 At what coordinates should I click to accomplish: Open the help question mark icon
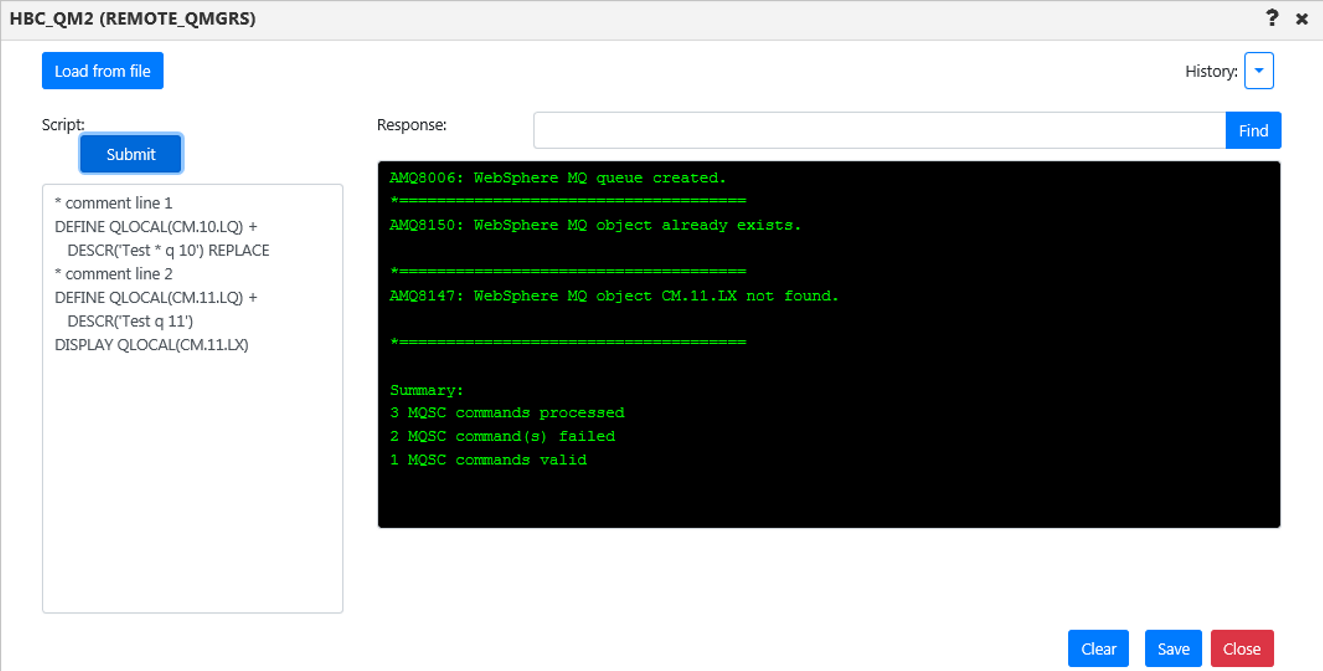point(1272,18)
